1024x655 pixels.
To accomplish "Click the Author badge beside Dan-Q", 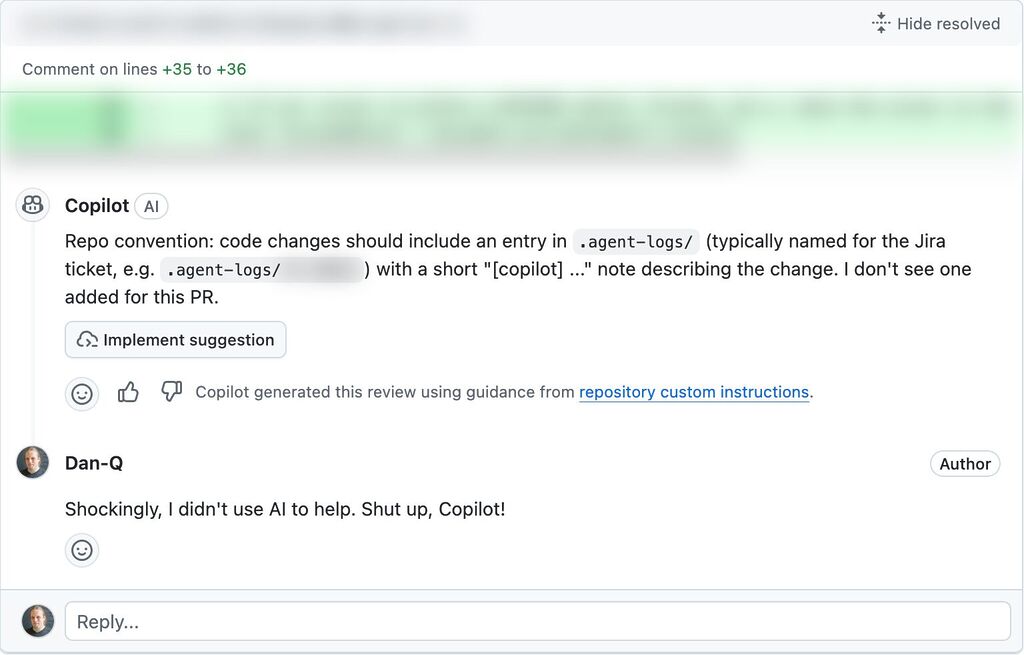I will pyautogui.click(x=965, y=463).
